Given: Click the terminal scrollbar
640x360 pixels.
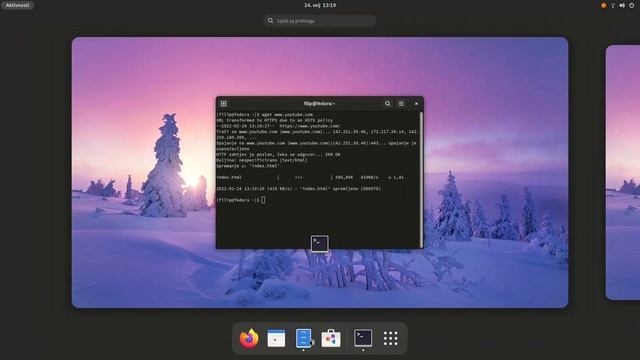Looking at the screenshot, I should coord(421,180).
